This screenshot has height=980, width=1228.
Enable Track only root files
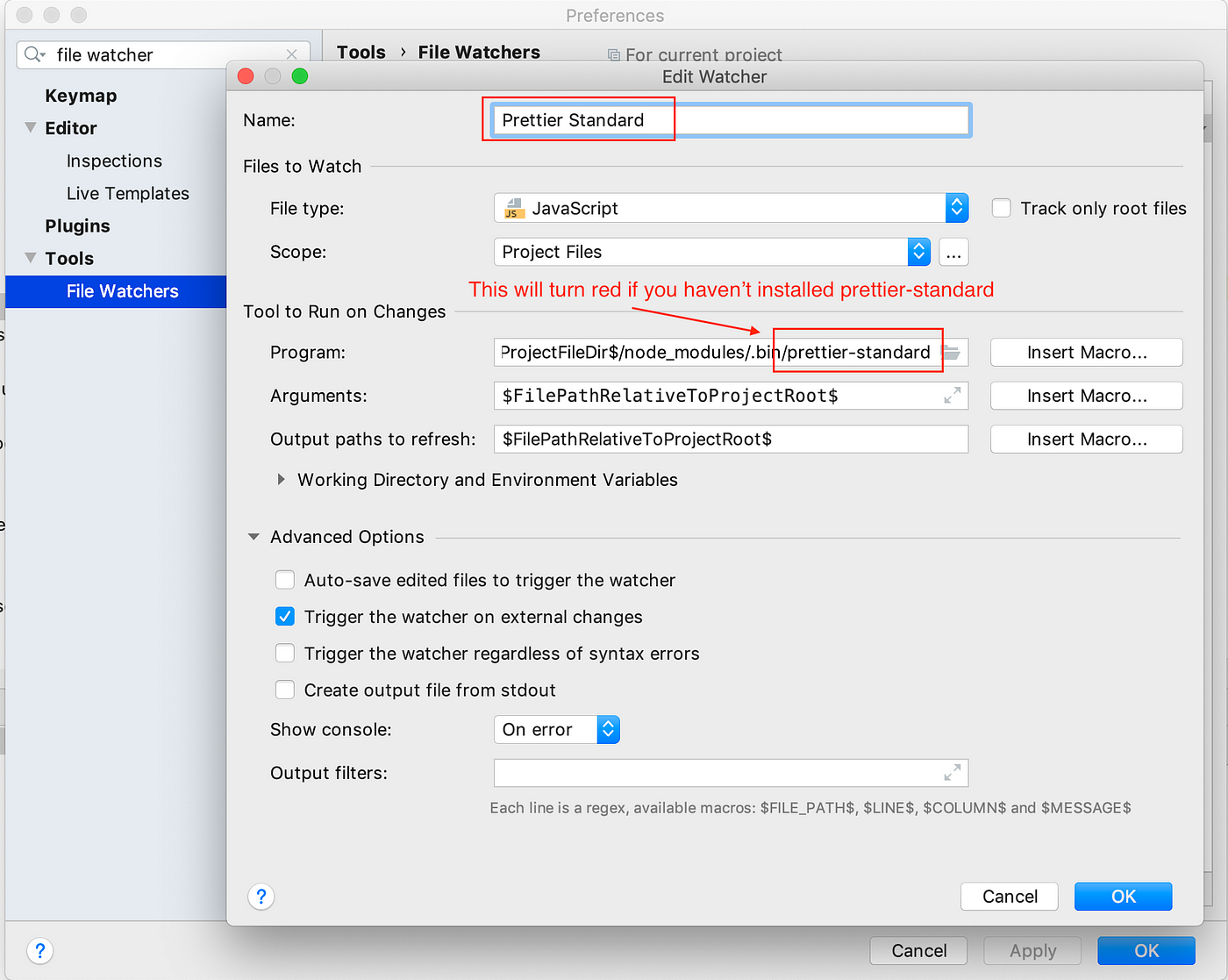point(1001,208)
